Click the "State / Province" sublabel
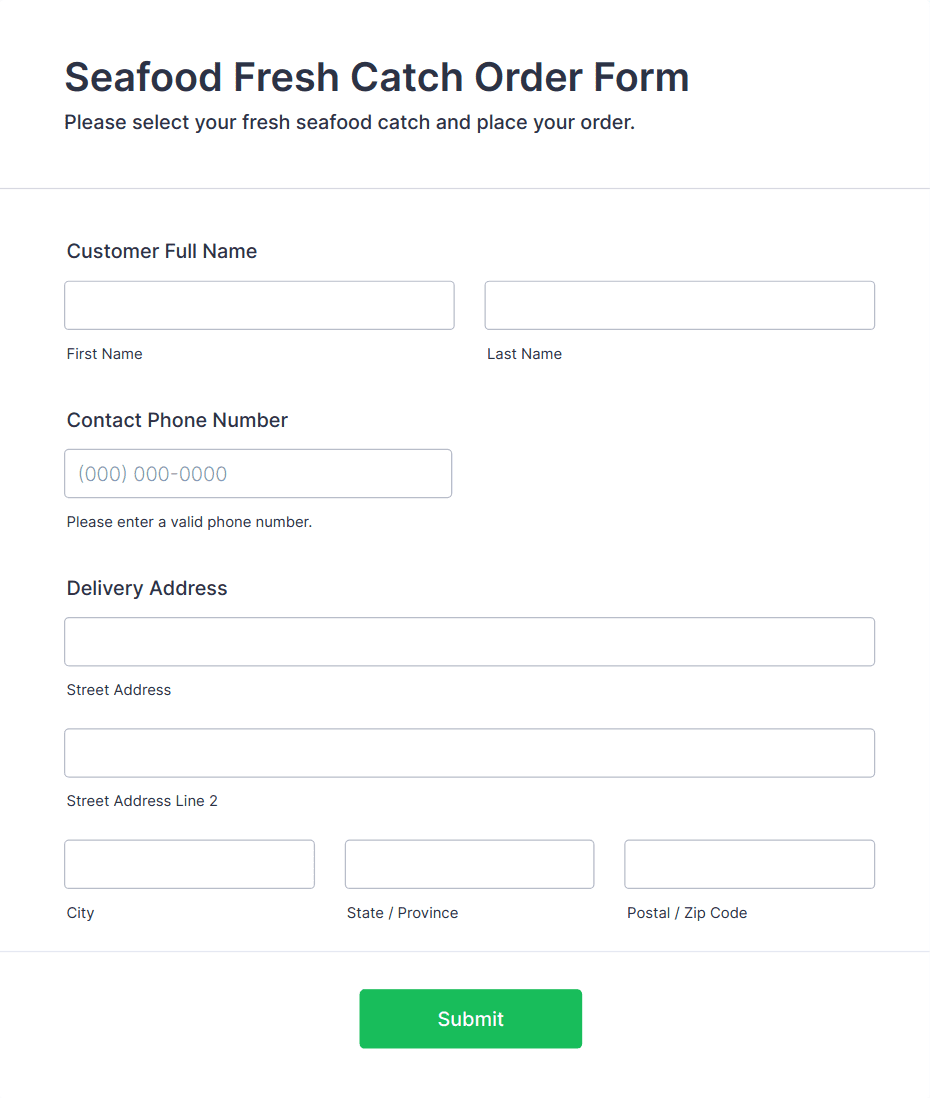Screen dimensions: 930x1098 pyautogui.click(x=402, y=913)
